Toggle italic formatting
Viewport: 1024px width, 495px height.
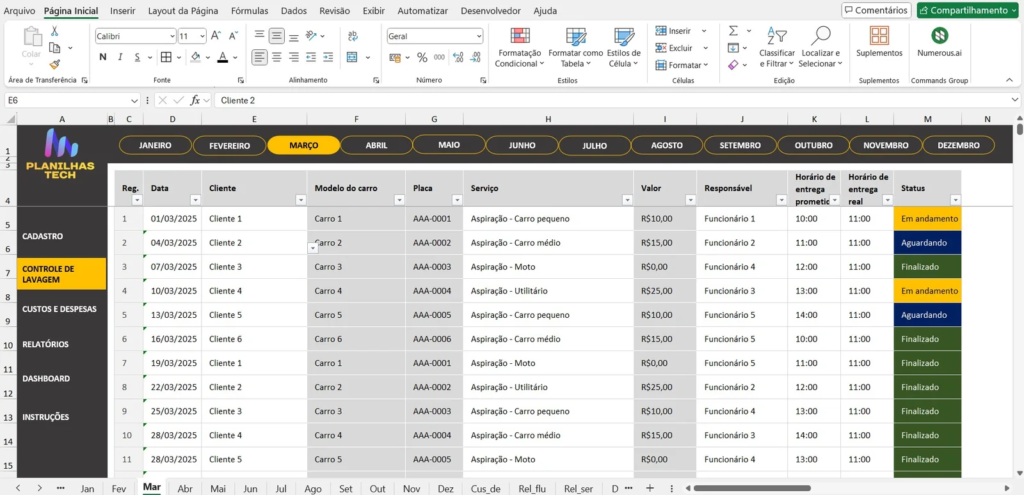[120, 57]
